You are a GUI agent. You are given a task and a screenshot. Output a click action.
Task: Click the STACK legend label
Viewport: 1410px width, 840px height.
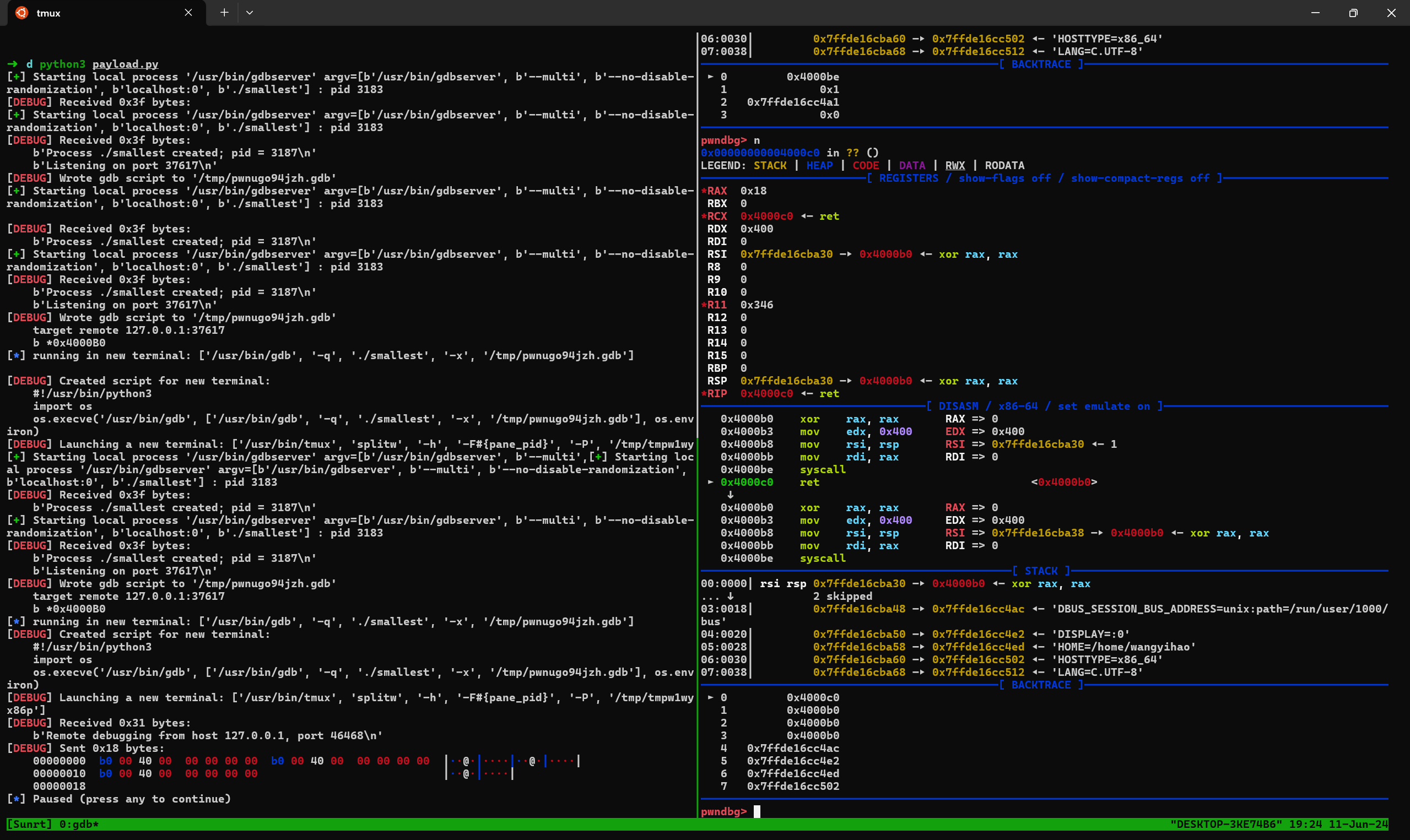[x=770, y=165]
